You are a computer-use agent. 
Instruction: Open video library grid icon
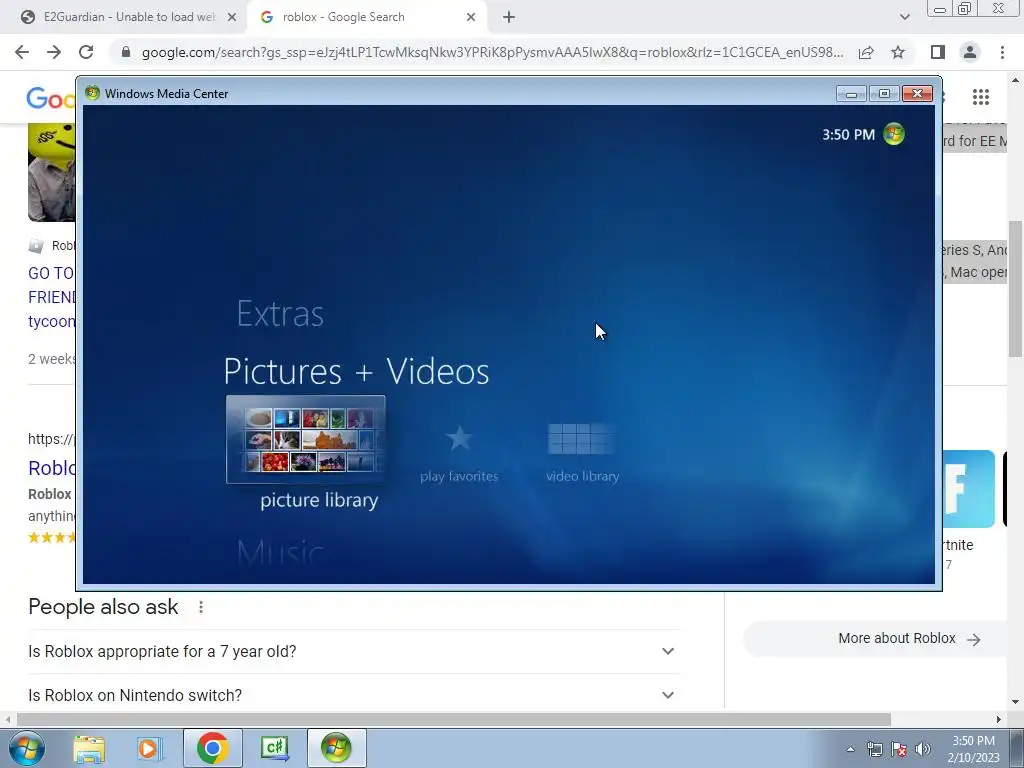(581, 438)
